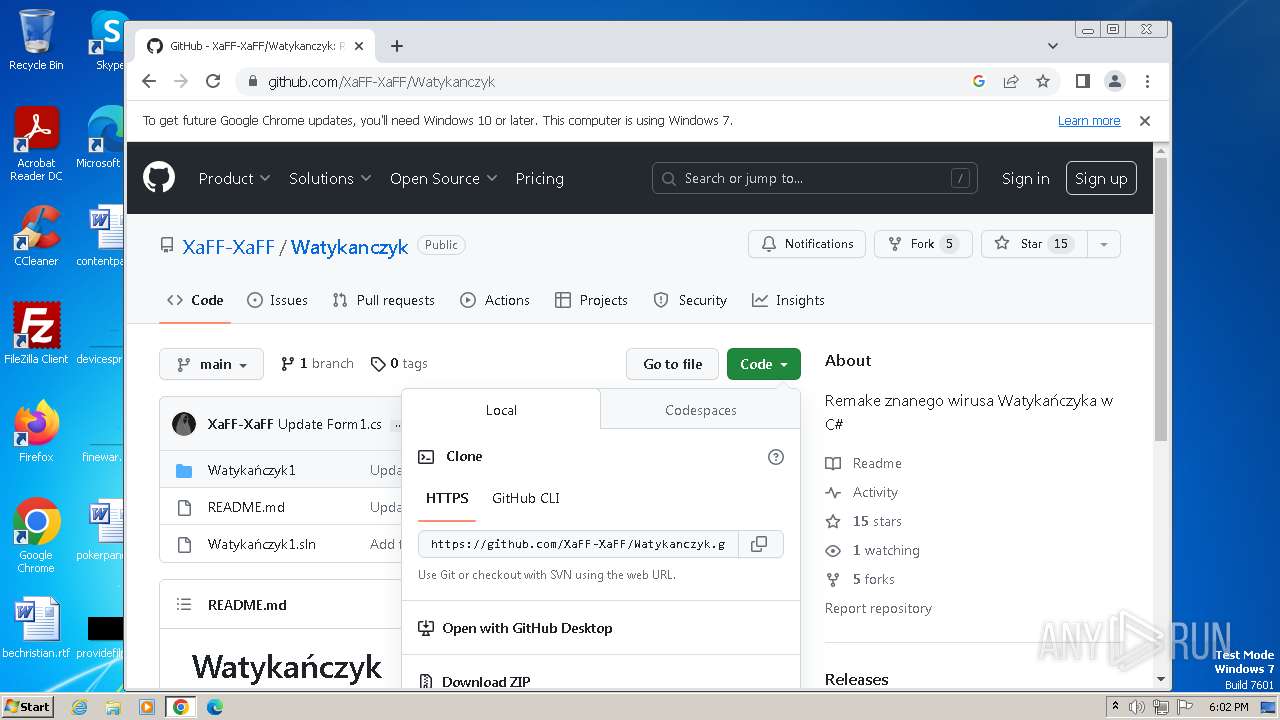Select the GitHub CLI clone option
Screen dimensions: 1280x720
pyautogui.click(x=526, y=498)
